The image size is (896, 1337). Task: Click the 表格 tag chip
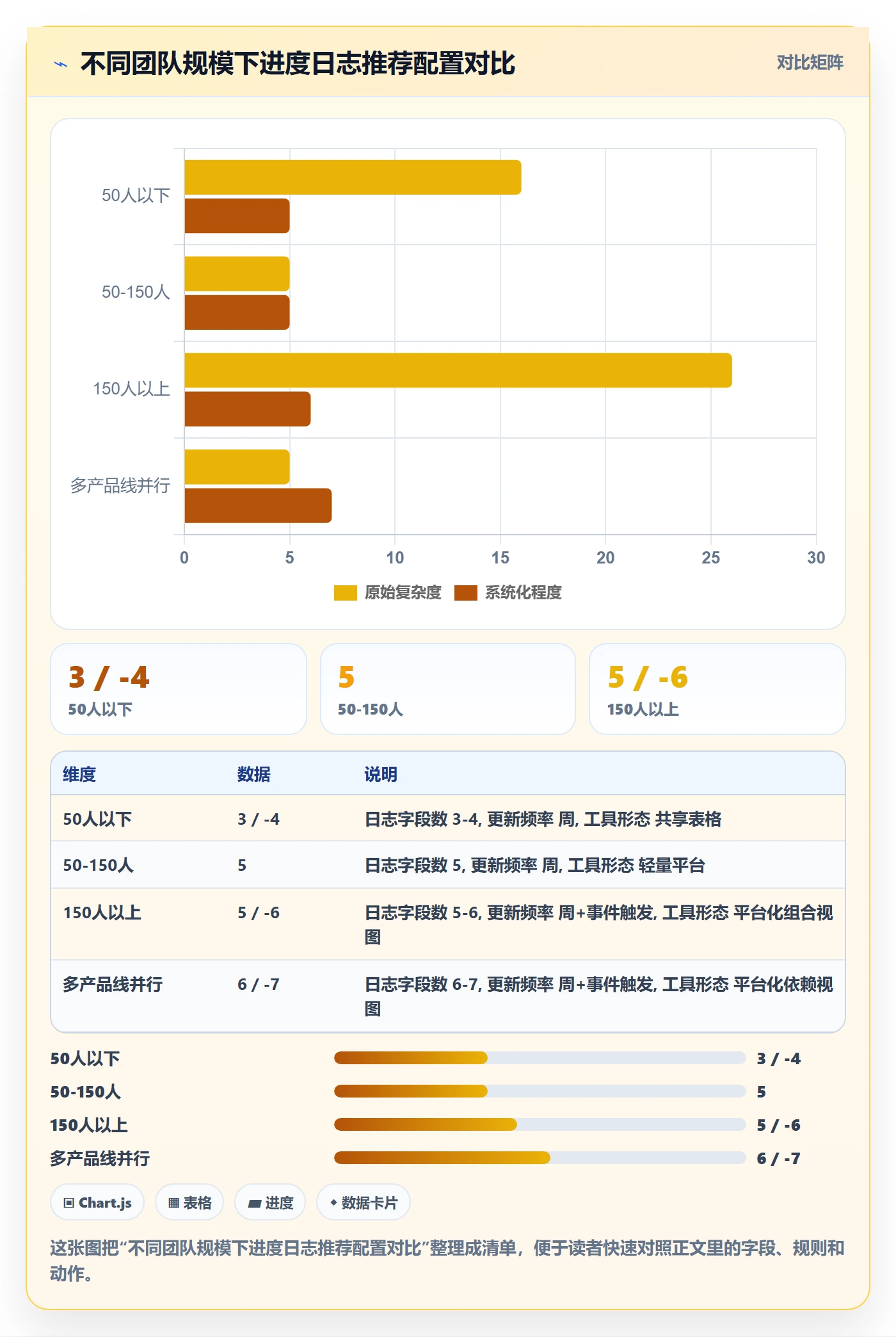tap(189, 1203)
